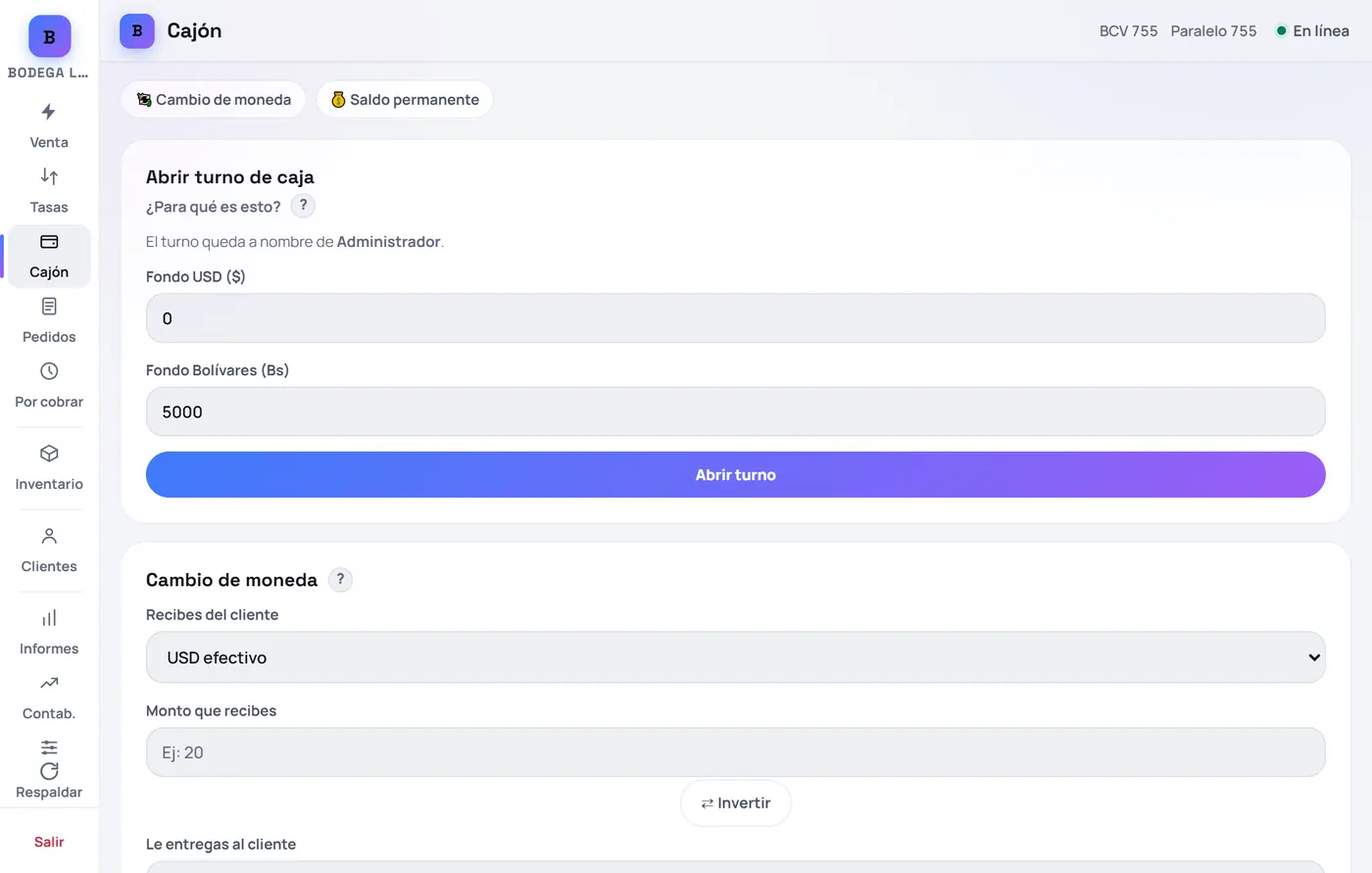Click Salir to log out
This screenshot has height=873, width=1372.
(49, 842)
